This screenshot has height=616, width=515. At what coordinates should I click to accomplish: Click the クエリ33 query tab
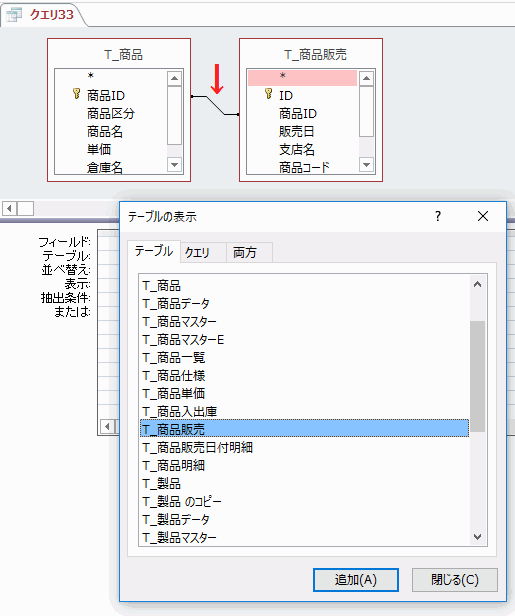(x=42, y=15)
